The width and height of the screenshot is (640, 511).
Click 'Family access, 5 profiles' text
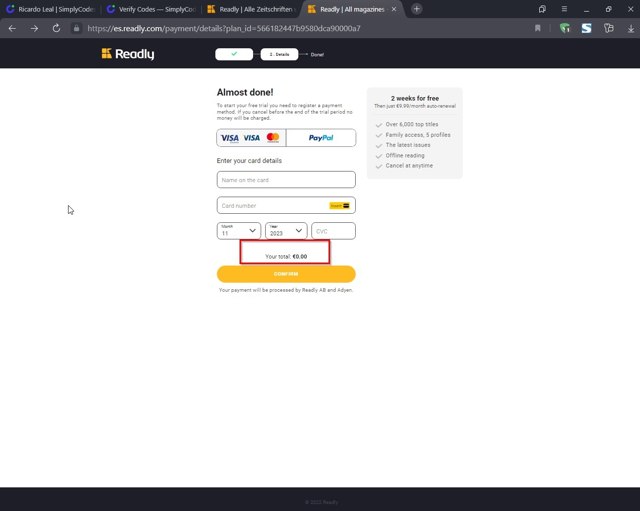(418, 135)
